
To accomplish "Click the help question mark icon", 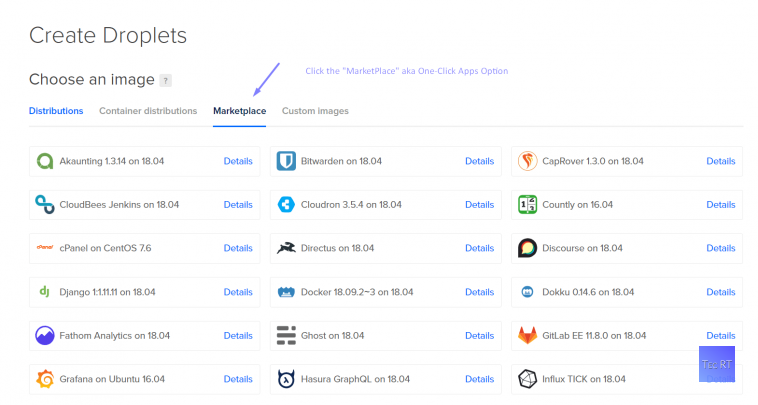I will [x=165, y=81].
